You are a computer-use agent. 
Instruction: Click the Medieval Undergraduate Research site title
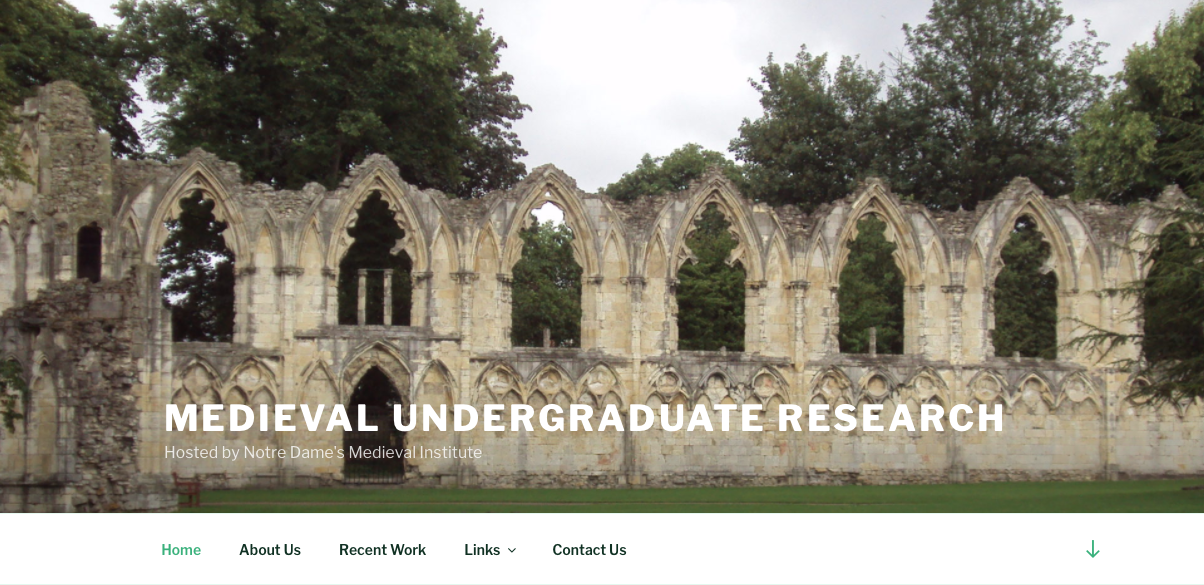point(584,418)
